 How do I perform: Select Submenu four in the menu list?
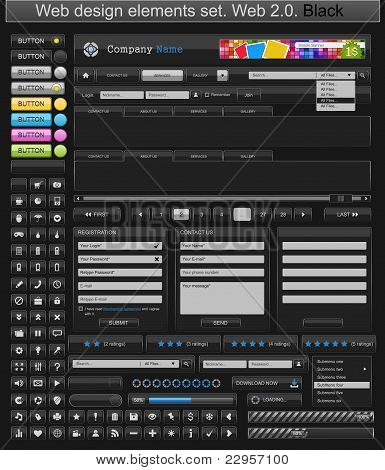(342, 385)
